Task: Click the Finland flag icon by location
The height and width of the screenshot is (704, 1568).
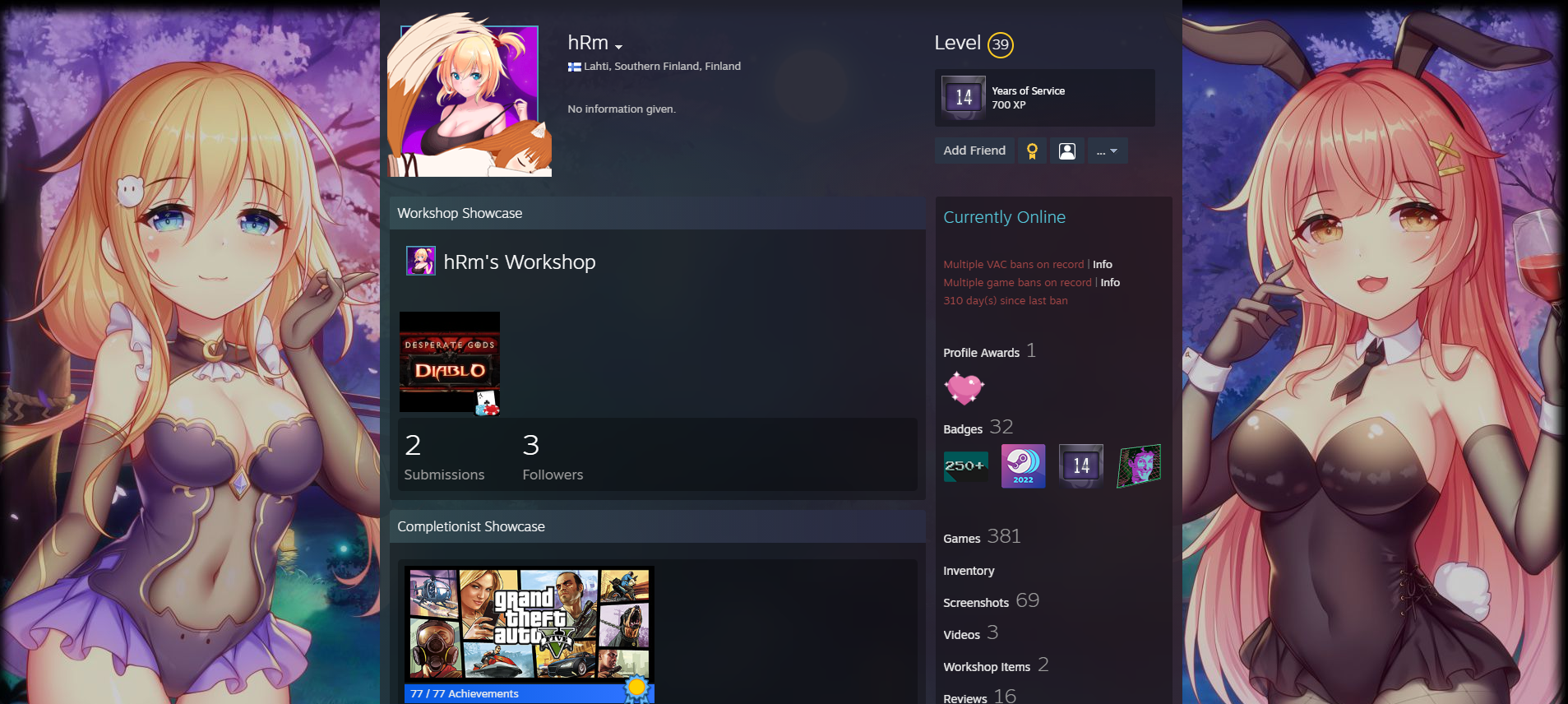Action: (x=574, y=67)
